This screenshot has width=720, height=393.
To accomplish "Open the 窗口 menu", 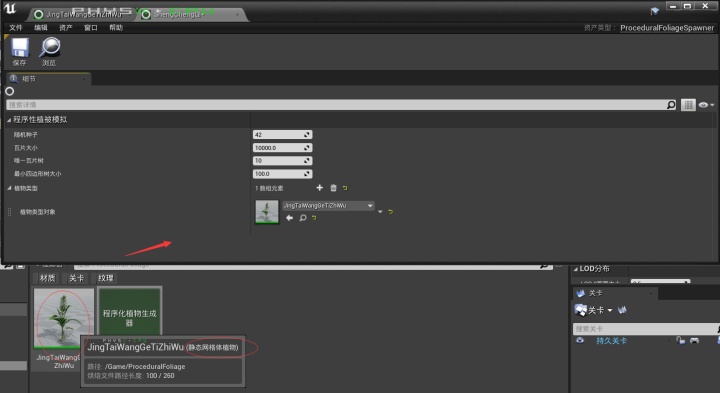I will point(90,28).
